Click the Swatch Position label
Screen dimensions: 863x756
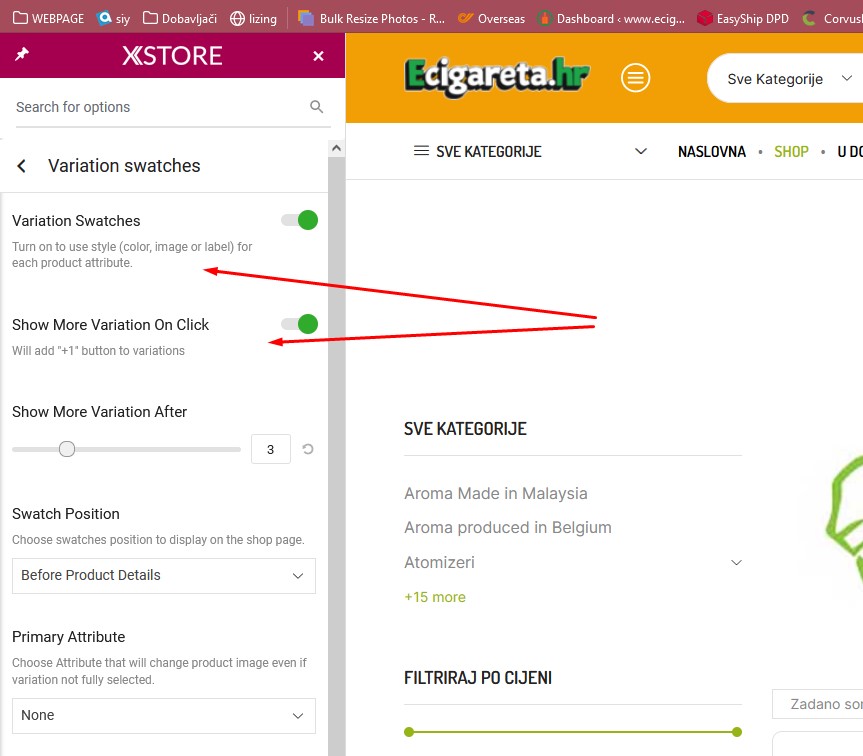[65, 514]
